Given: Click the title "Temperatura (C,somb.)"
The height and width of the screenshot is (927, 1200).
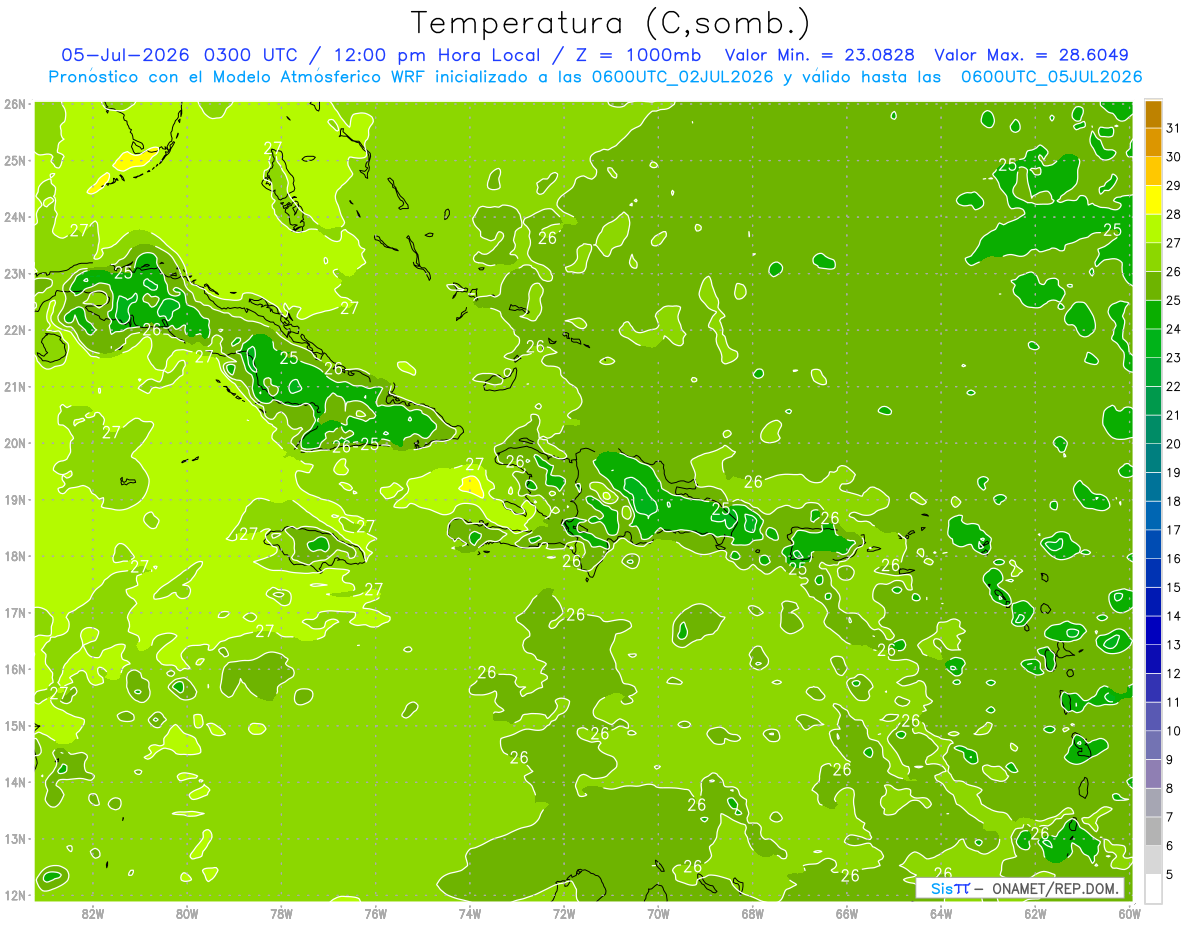Looking at the screenshot, I should click(610, 23).
